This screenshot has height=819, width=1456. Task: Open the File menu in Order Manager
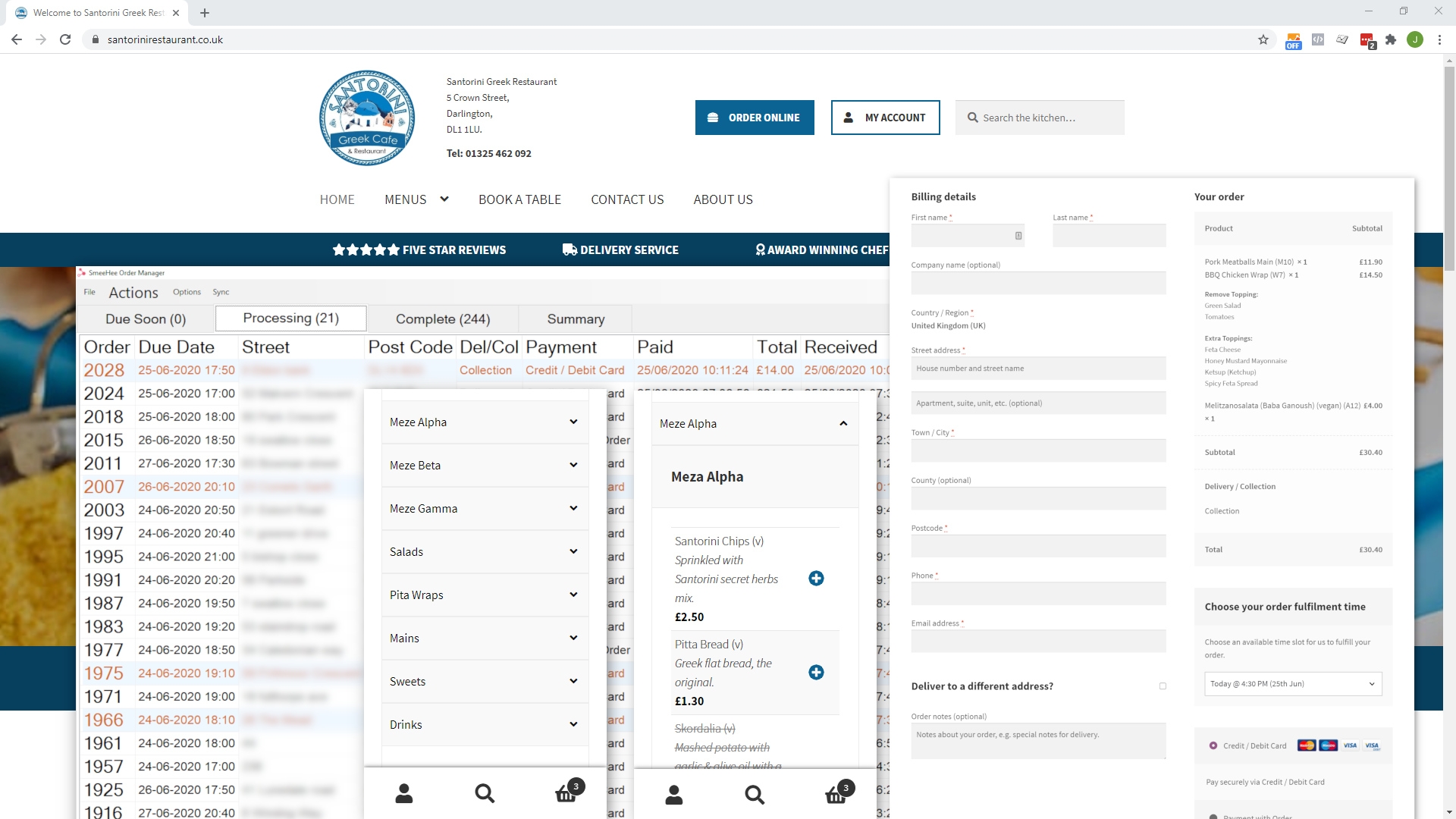click(x=89, y=292)
